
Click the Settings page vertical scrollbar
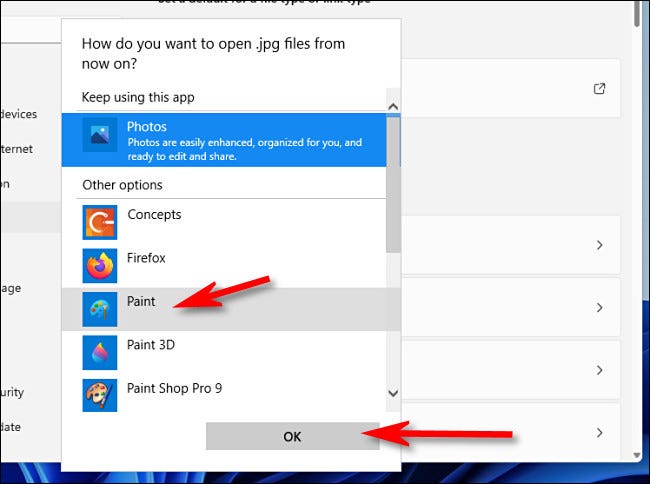click(638, 14)
